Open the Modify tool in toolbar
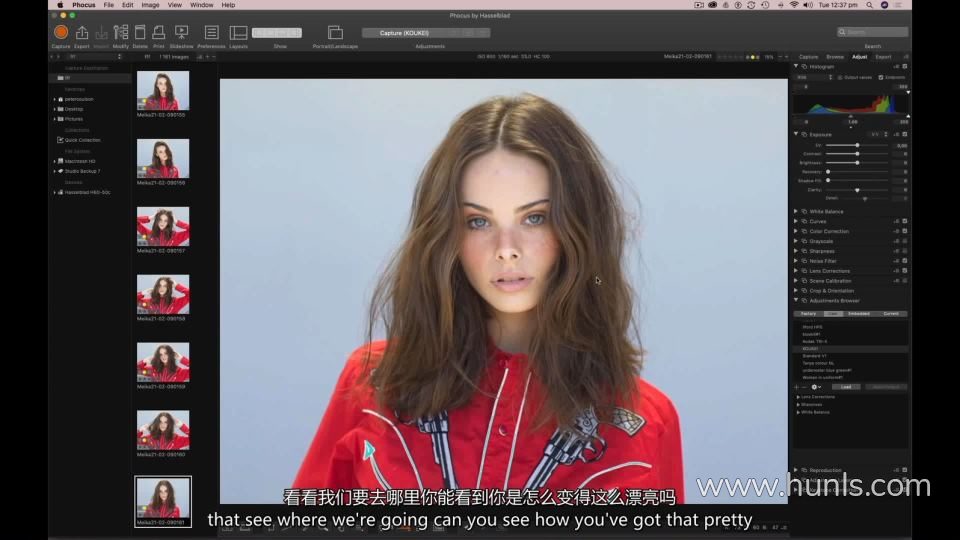Viewport: 960px width, 540px height. (121, 32)
